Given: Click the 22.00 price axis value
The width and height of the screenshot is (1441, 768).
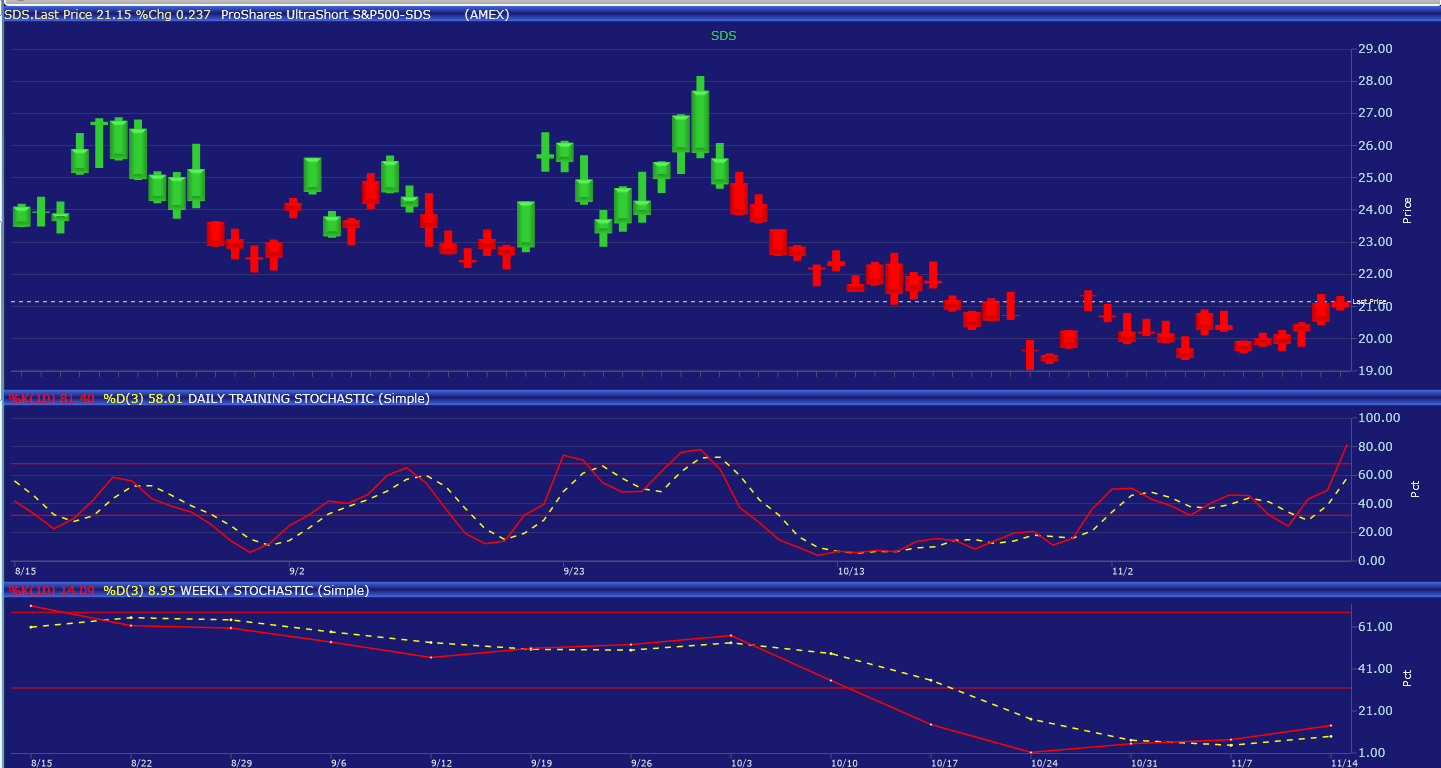Looking at the screenshot, I should click(x=1375, y=274).
